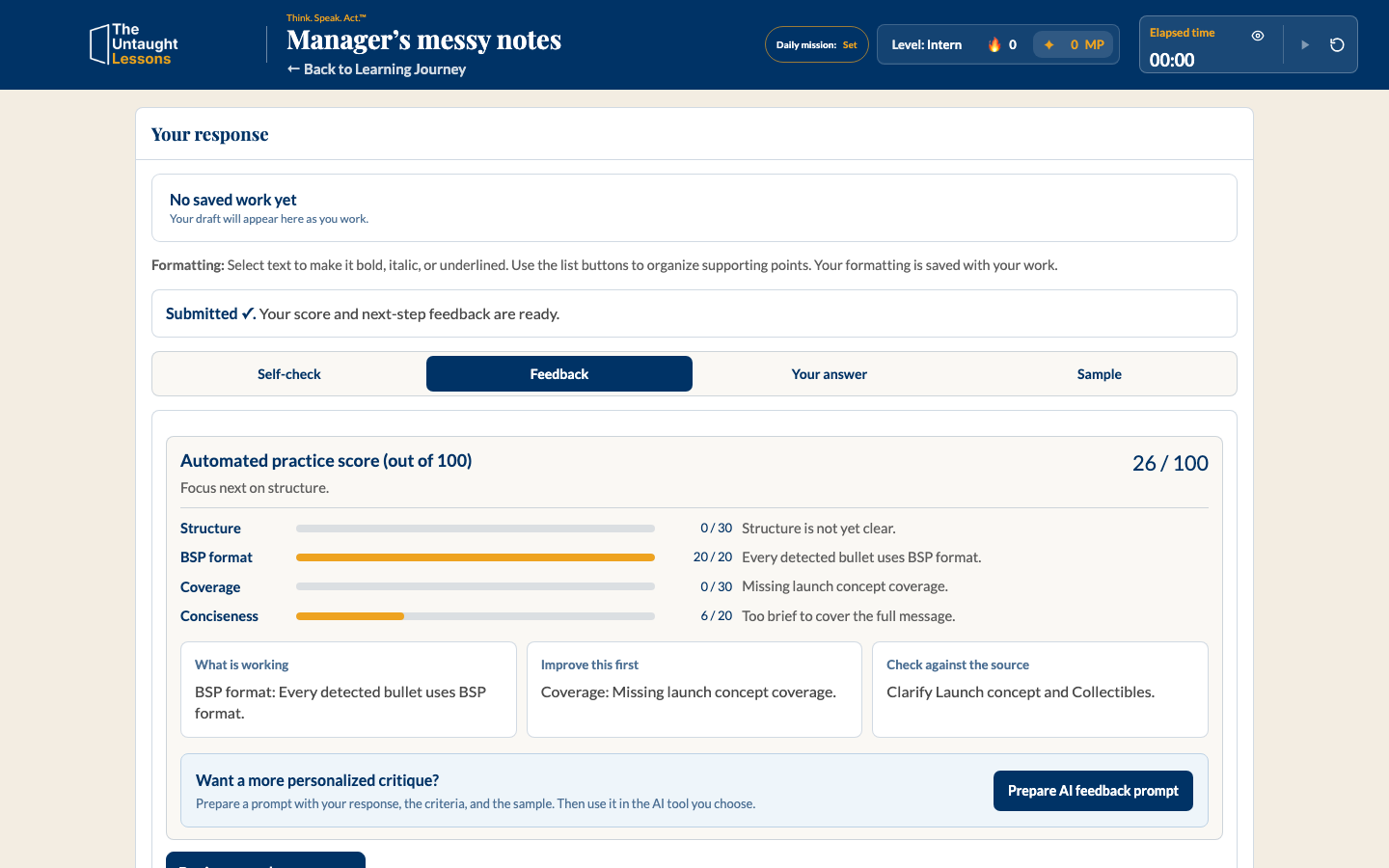Click the sparkle MP points icon

tap(1049, 44)
